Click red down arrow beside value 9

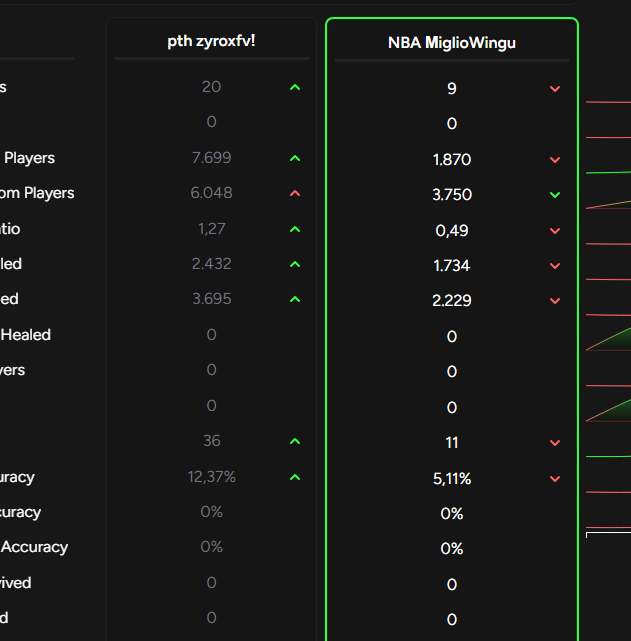click(555, 89)
